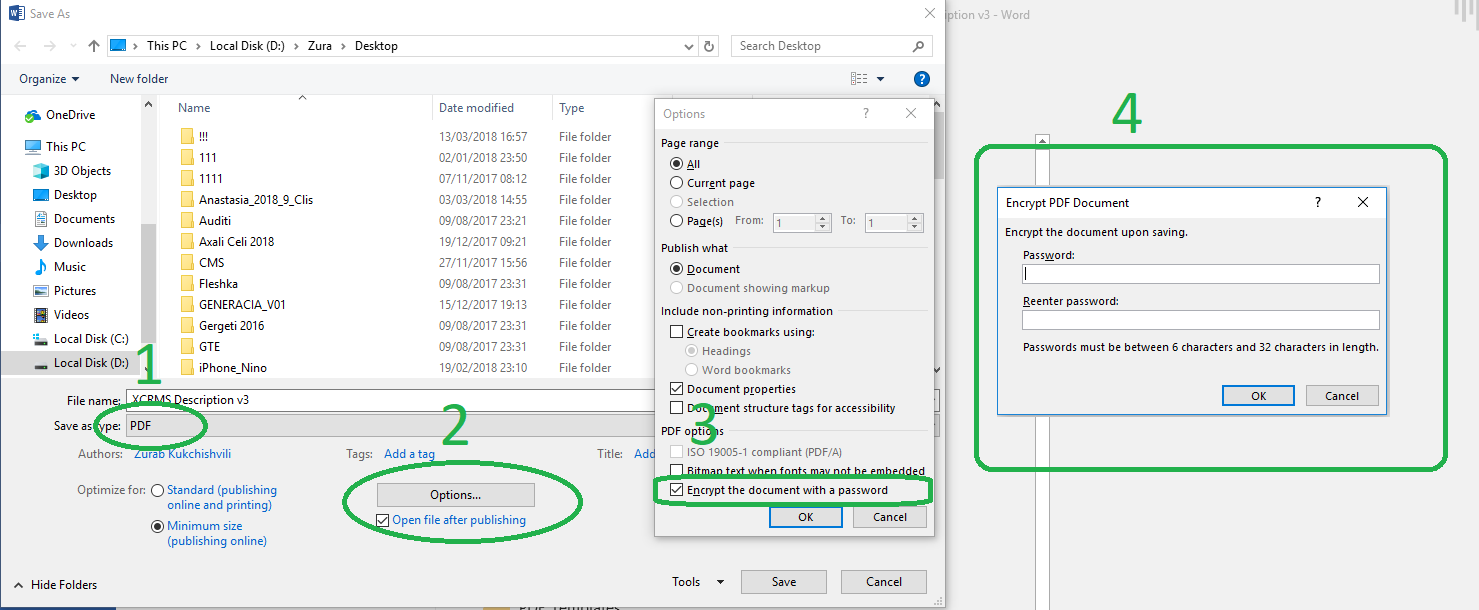Uncheck Encrypt the document with a password
Screen dimensions: 1479x610
click(x=678, y=490)
